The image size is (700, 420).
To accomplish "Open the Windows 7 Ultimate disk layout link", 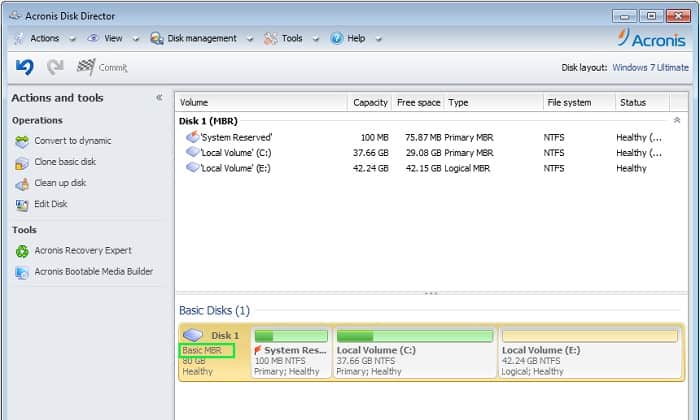I will (x=650, y=67).
